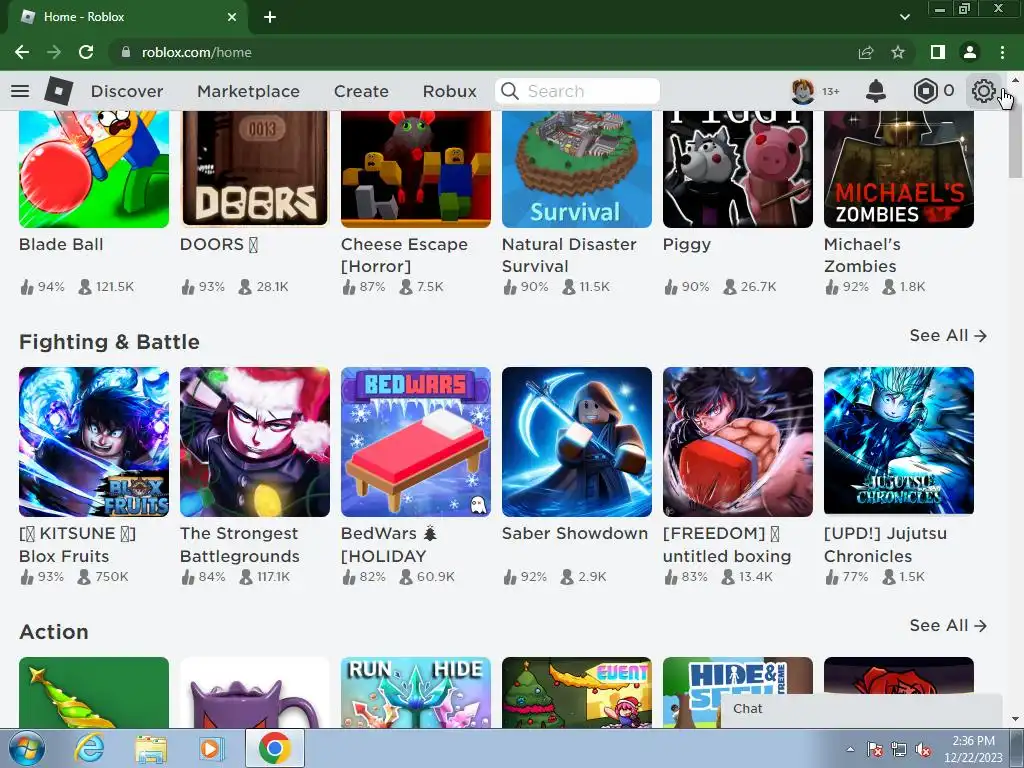The width and height of the screenshot is (1024, 768).
Task: Open the Jujutsu Chronicles thumbnail
Action: (x=899, y=442)
